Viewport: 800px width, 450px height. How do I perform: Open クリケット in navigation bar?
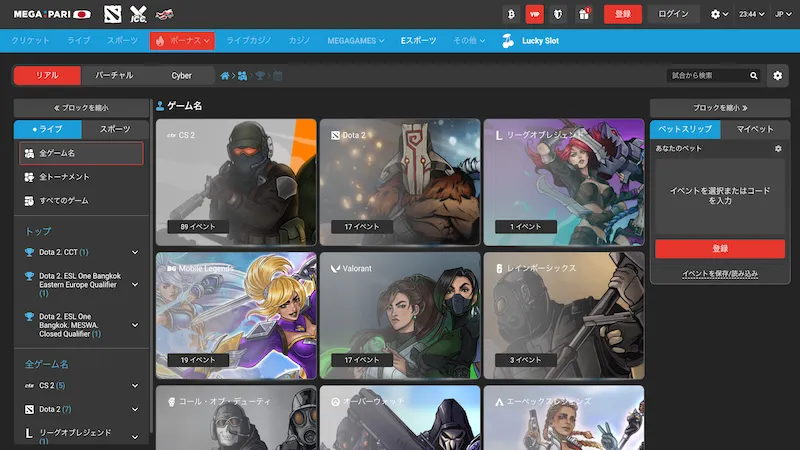pyautogui.click(x=31, y=40)
